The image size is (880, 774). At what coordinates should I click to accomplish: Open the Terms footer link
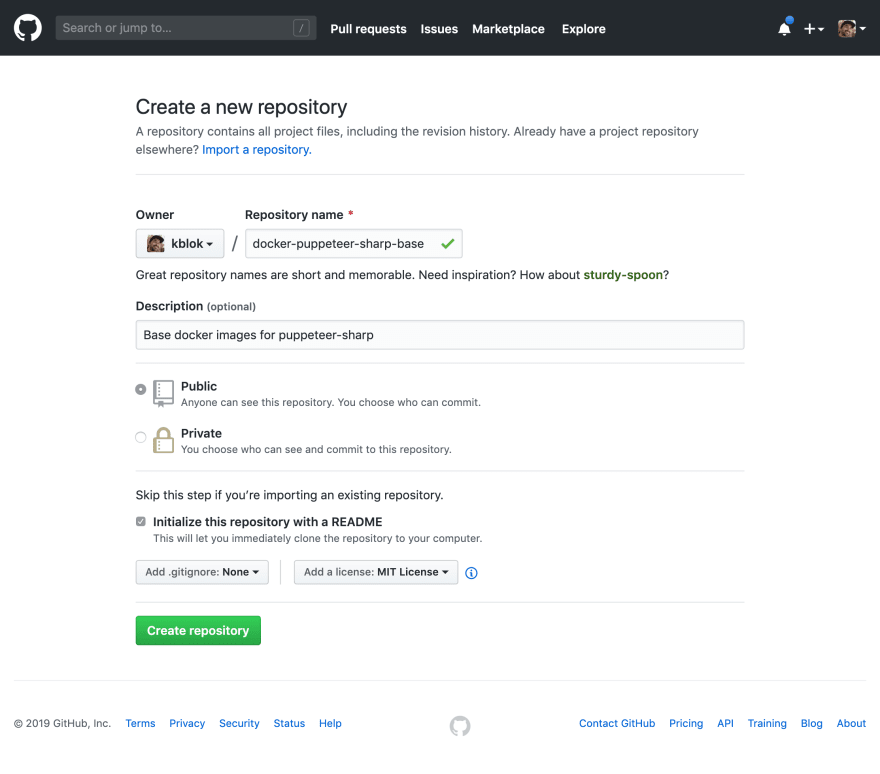point(140,723)
